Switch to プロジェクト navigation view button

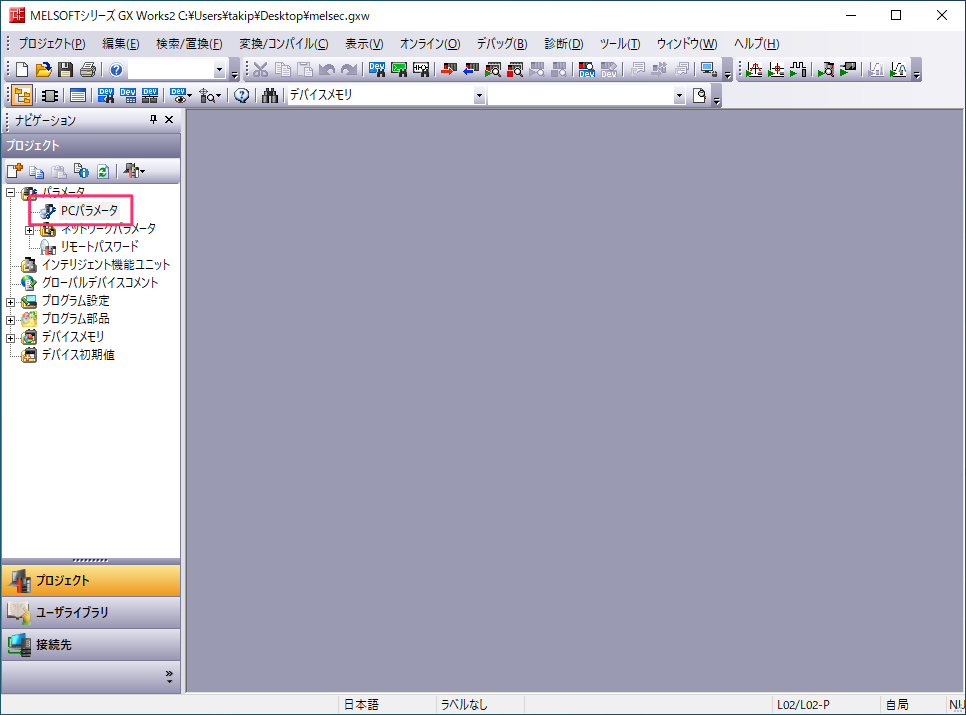tap(91, 580)
